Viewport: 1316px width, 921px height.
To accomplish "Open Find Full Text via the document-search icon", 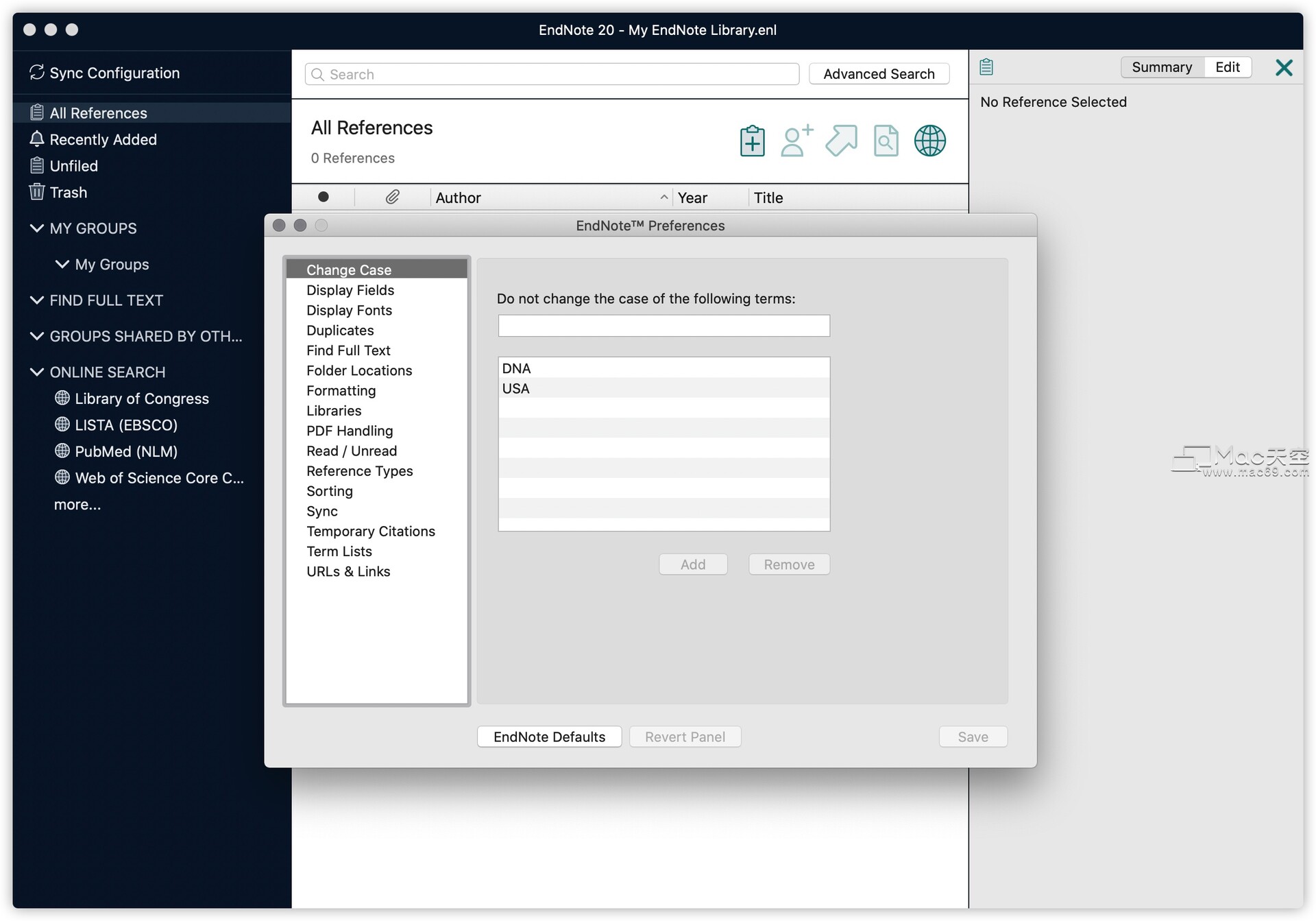I will [886, 140].
